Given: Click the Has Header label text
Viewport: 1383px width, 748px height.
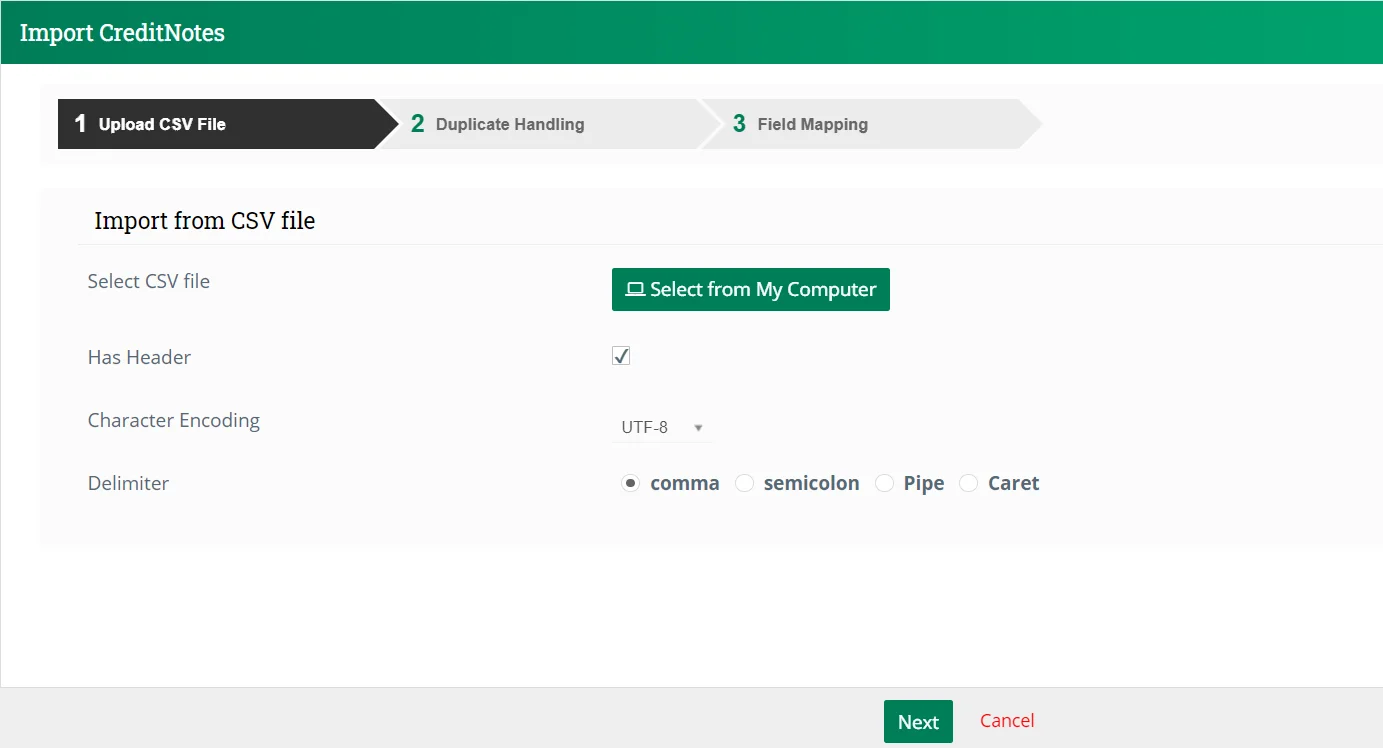Looking at the screenshot, I should pos(139,357).
